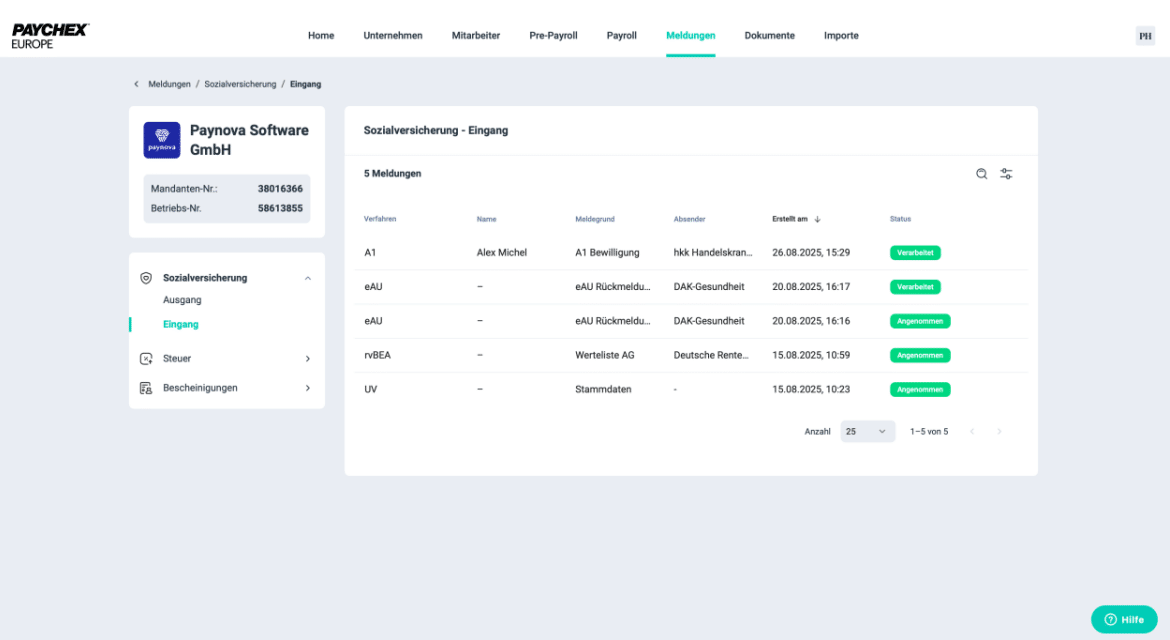Click pagination text 1–5 von 5
1170x640 pixels.
(x=929, y=432)
